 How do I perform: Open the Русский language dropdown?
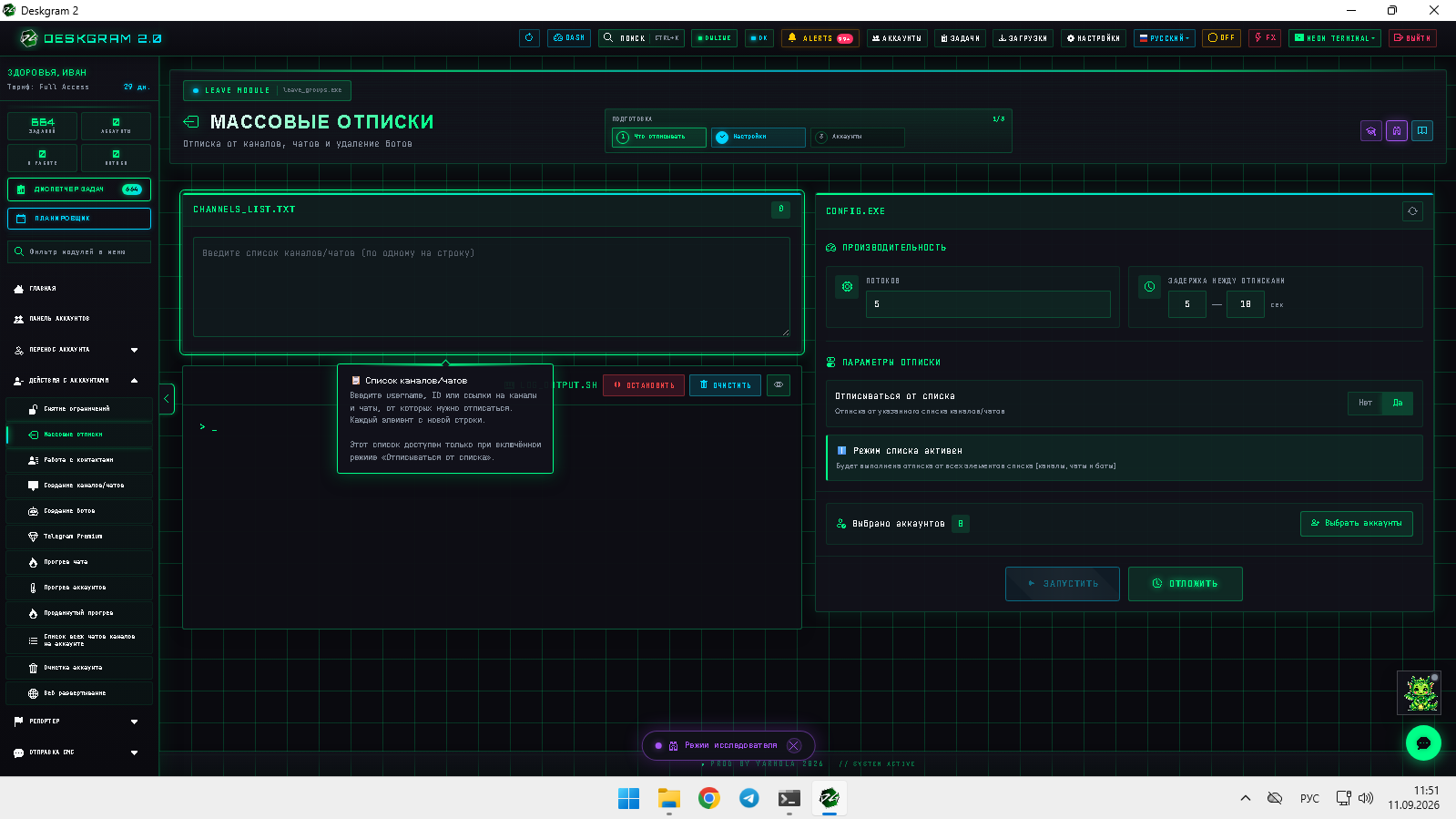[x=1164, y=38]
